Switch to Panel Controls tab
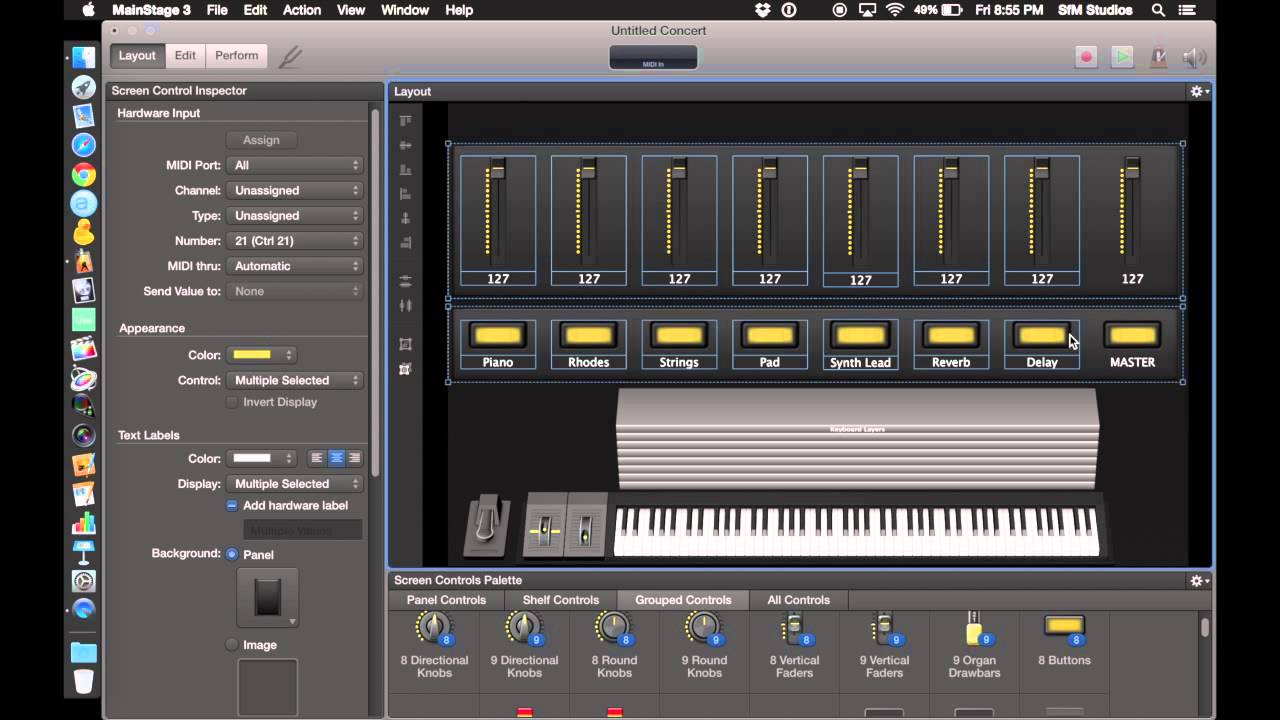 (x=446, y=600)
